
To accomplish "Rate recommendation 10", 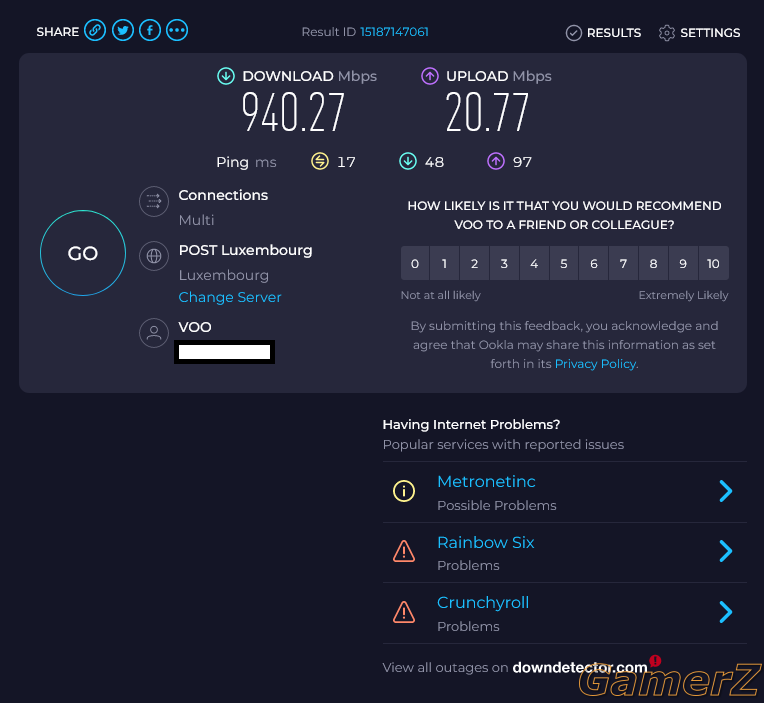I will pos(713,264).
